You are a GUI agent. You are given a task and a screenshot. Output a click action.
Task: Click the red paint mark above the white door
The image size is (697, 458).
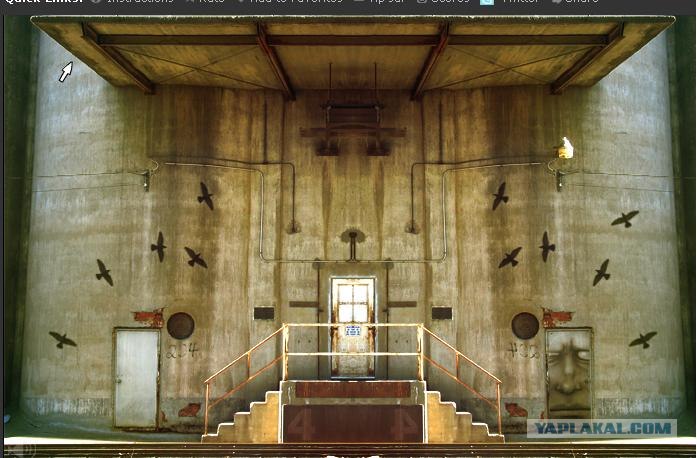click(x=150, y=317)
